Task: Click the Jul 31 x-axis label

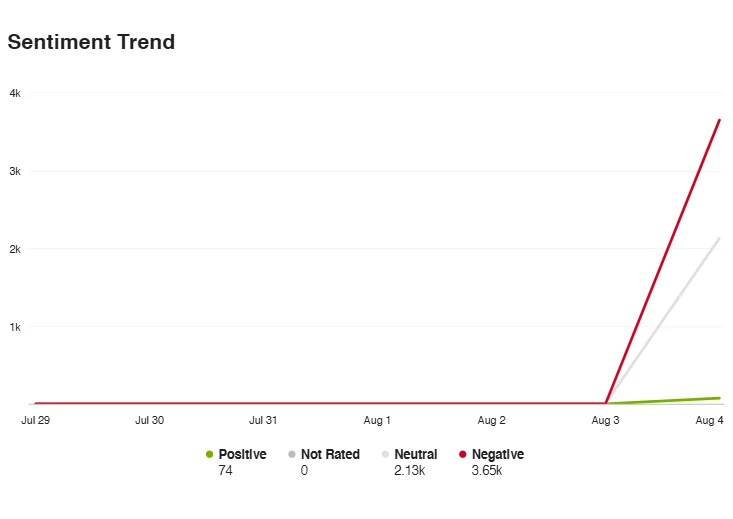Action: click(263, 421)
